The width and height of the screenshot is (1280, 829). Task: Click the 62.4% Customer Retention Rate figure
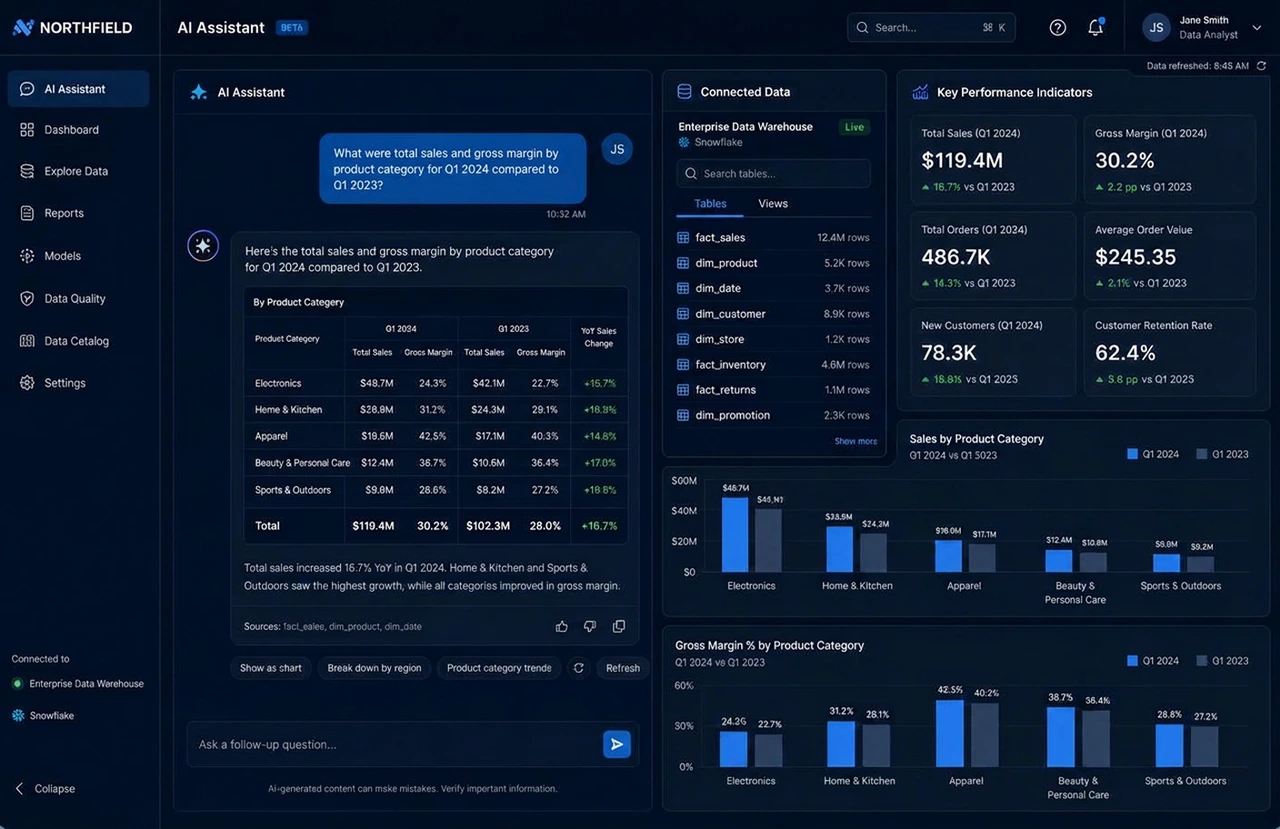click(1125, 353)
